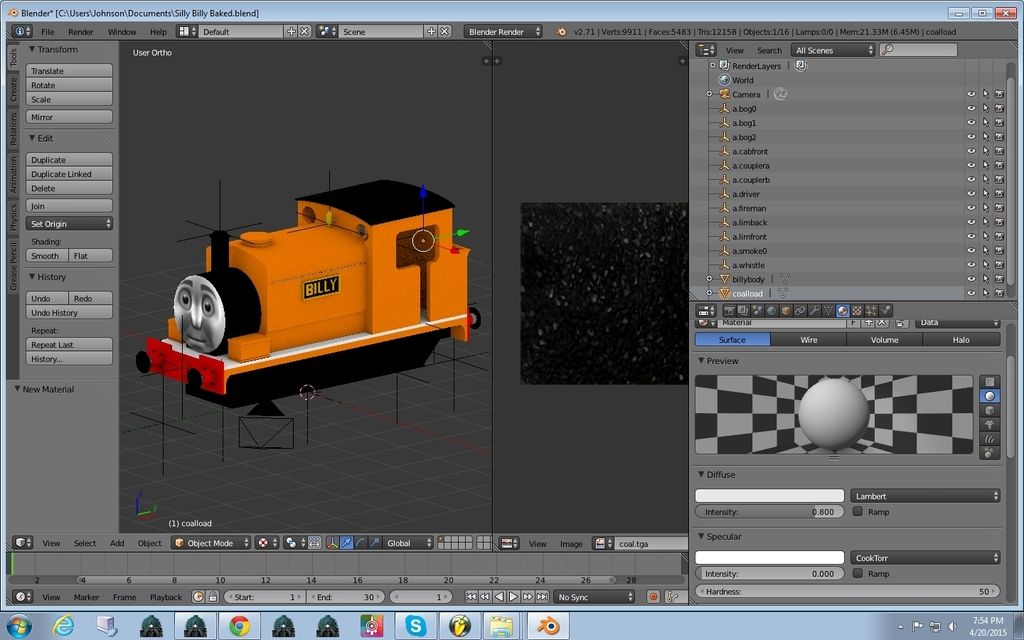The width and height of the screenshot is (1024, 640).
Task: Toggle selectability cursor for a.whistle
Action: 985,265
